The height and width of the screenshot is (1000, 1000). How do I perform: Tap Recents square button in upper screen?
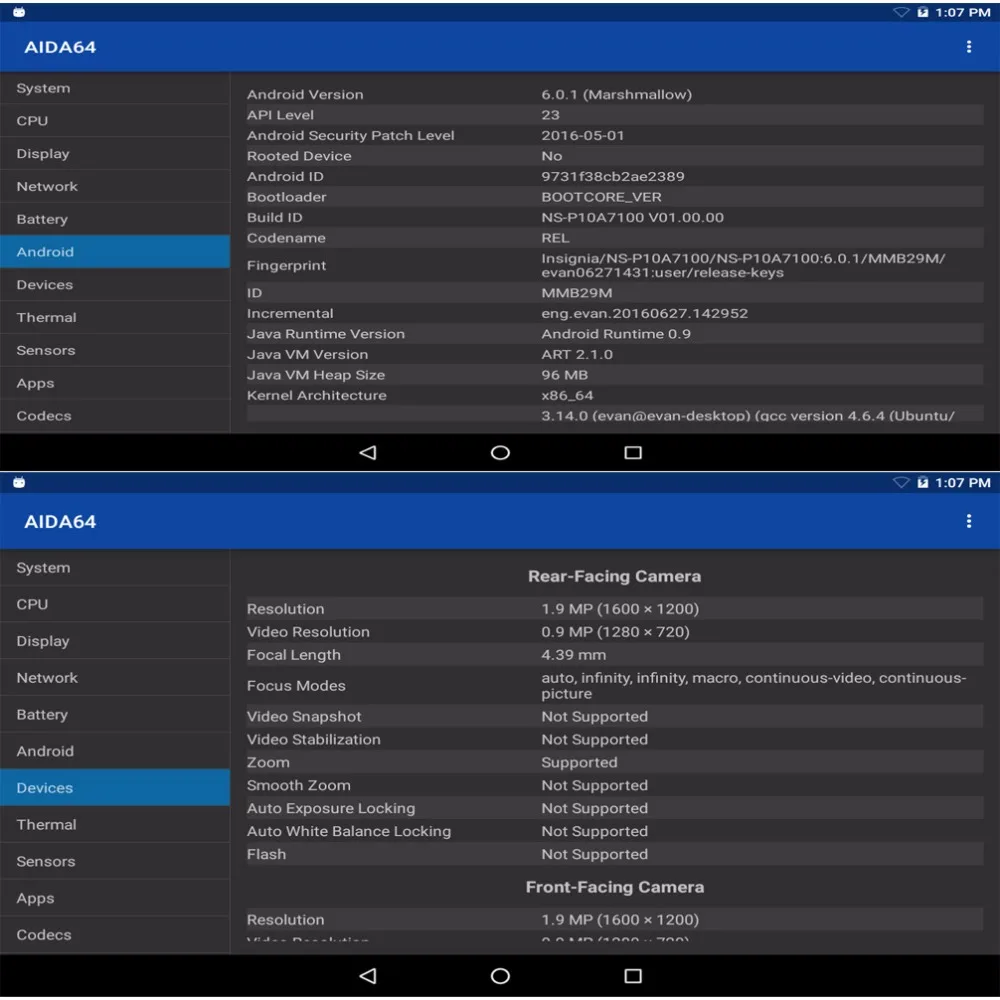633,452
